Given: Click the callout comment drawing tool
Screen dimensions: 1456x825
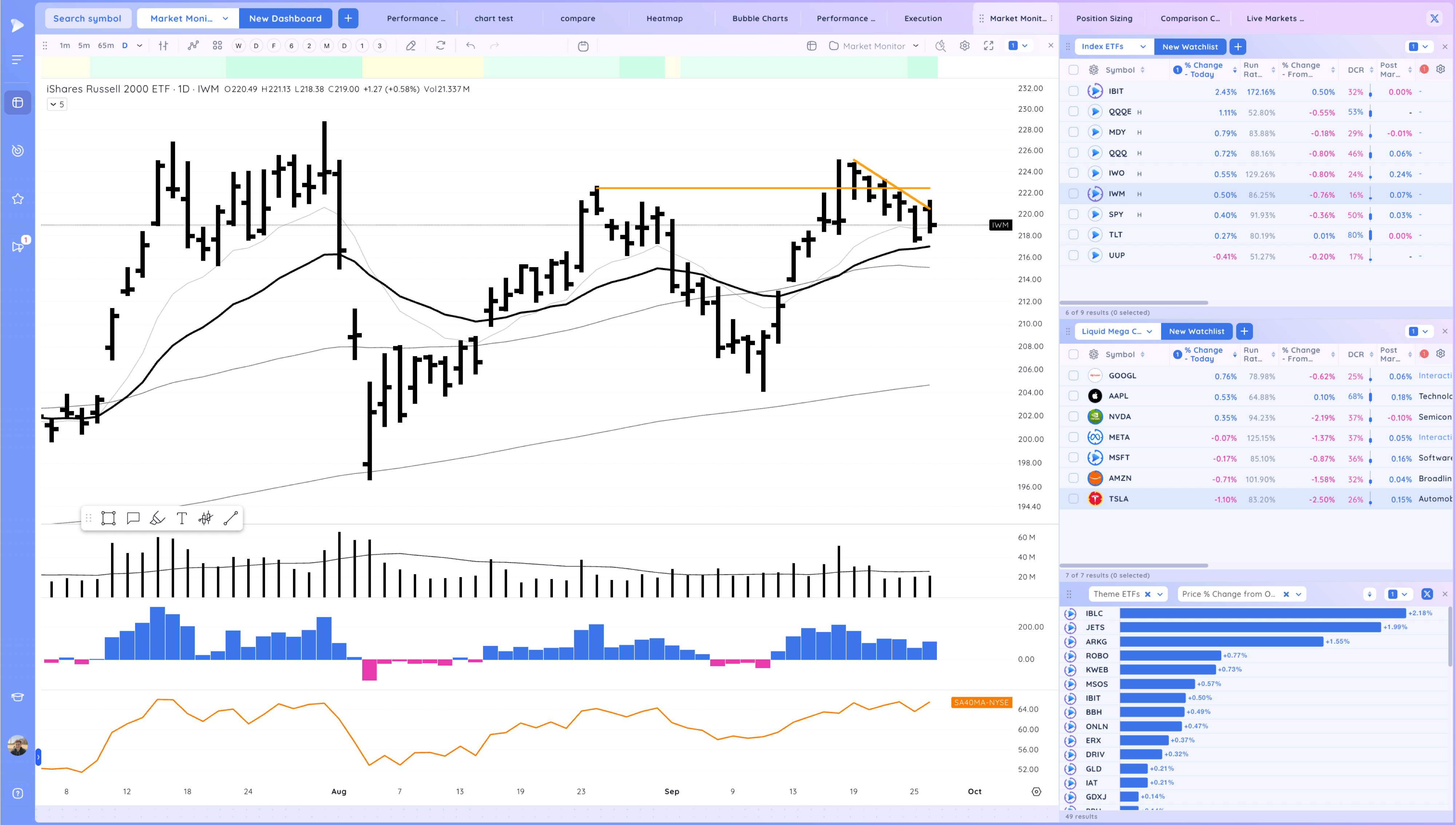Looking at the screenshot, I should tap(133, 518).
